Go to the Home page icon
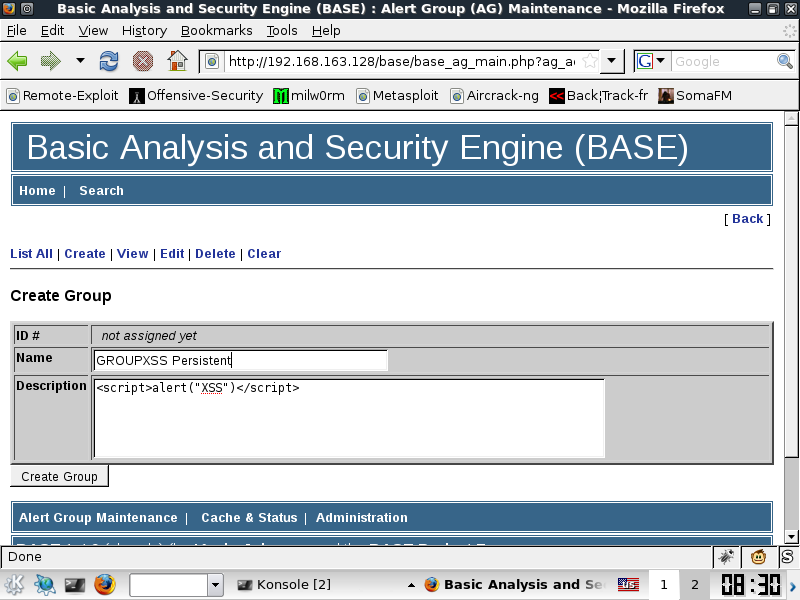 point(178,61)
